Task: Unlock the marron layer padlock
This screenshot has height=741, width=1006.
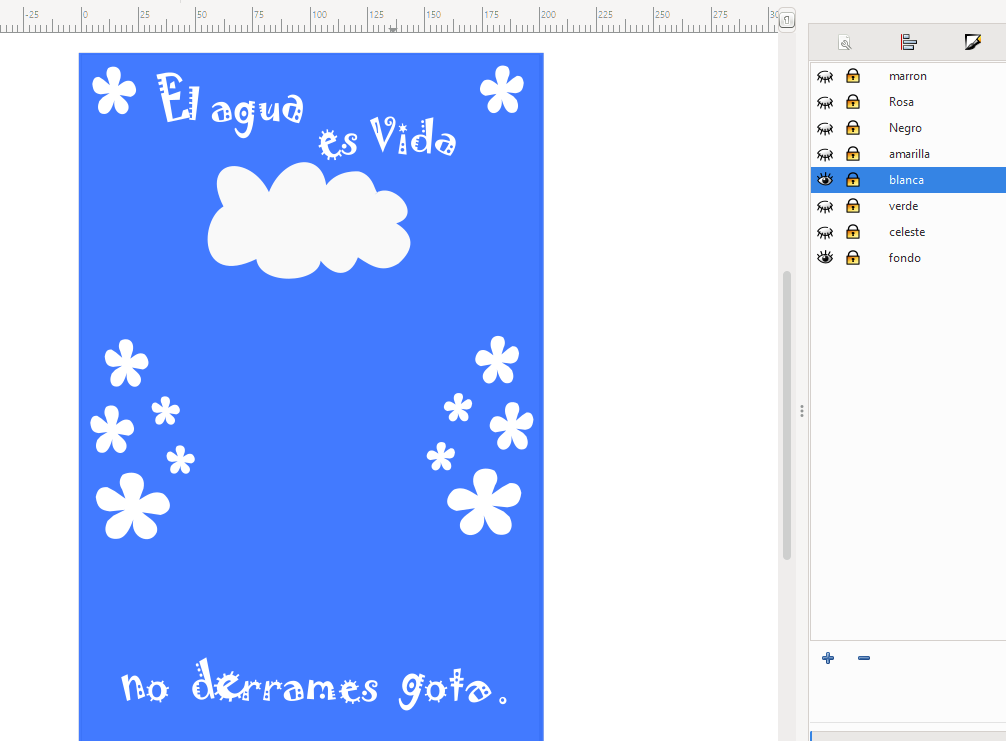Action: pyautogui.click(x=853, y=76)
